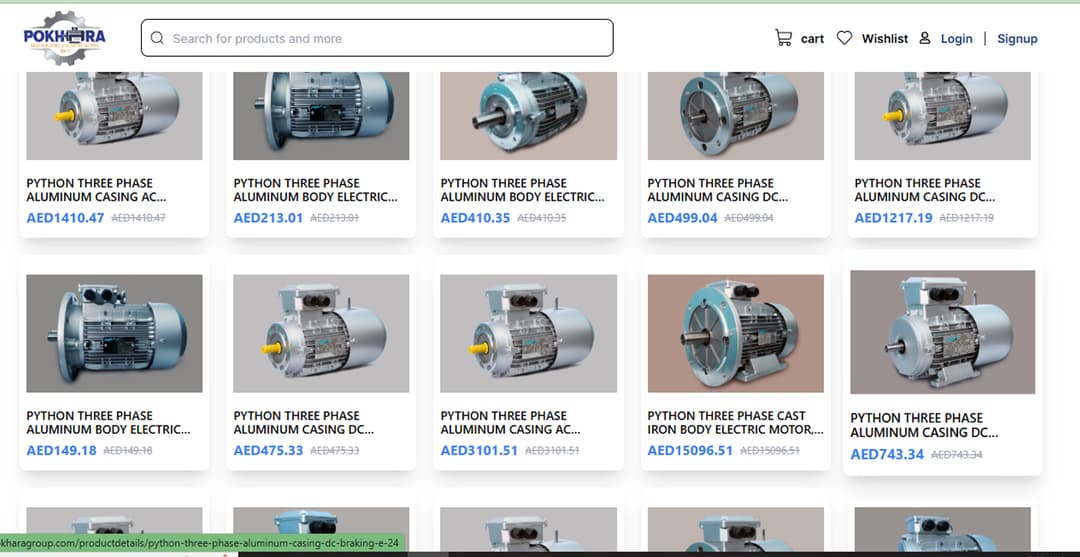Open the motor image priced AED149.18
This screenshot has height=557, width=1080.
(114, 334)
